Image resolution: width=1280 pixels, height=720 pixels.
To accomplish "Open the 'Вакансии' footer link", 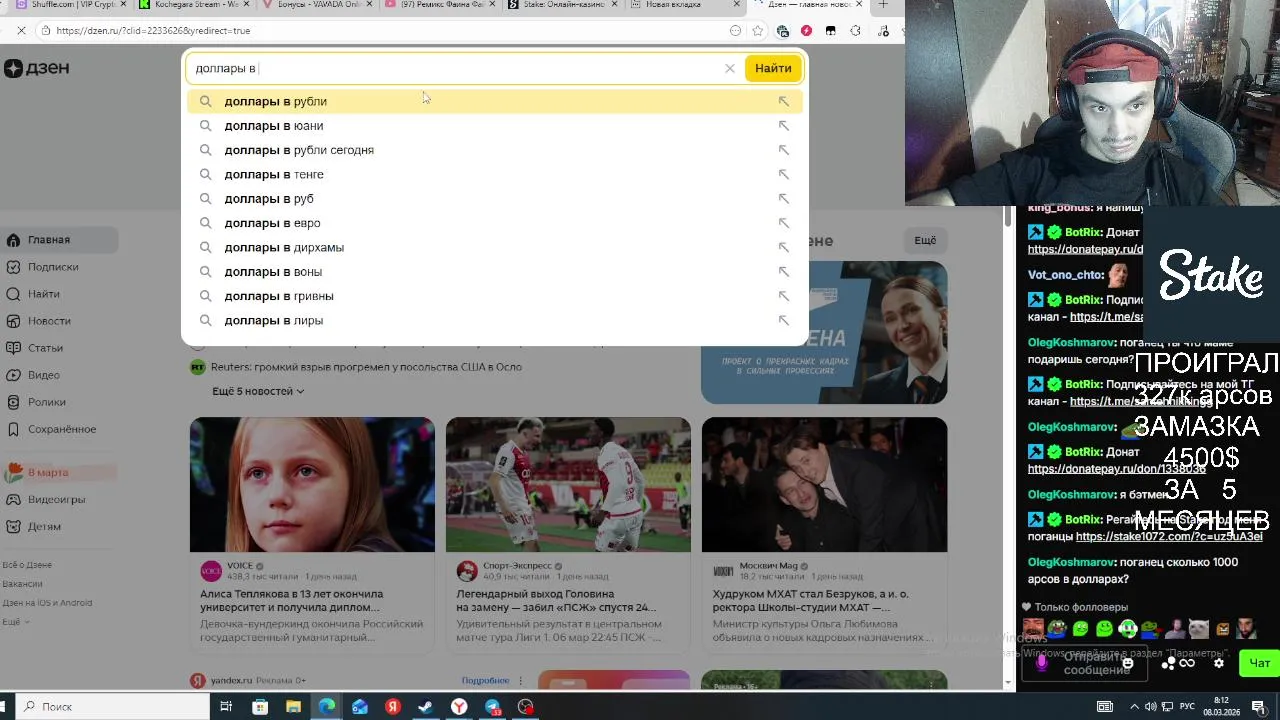I will click(22, 584).
